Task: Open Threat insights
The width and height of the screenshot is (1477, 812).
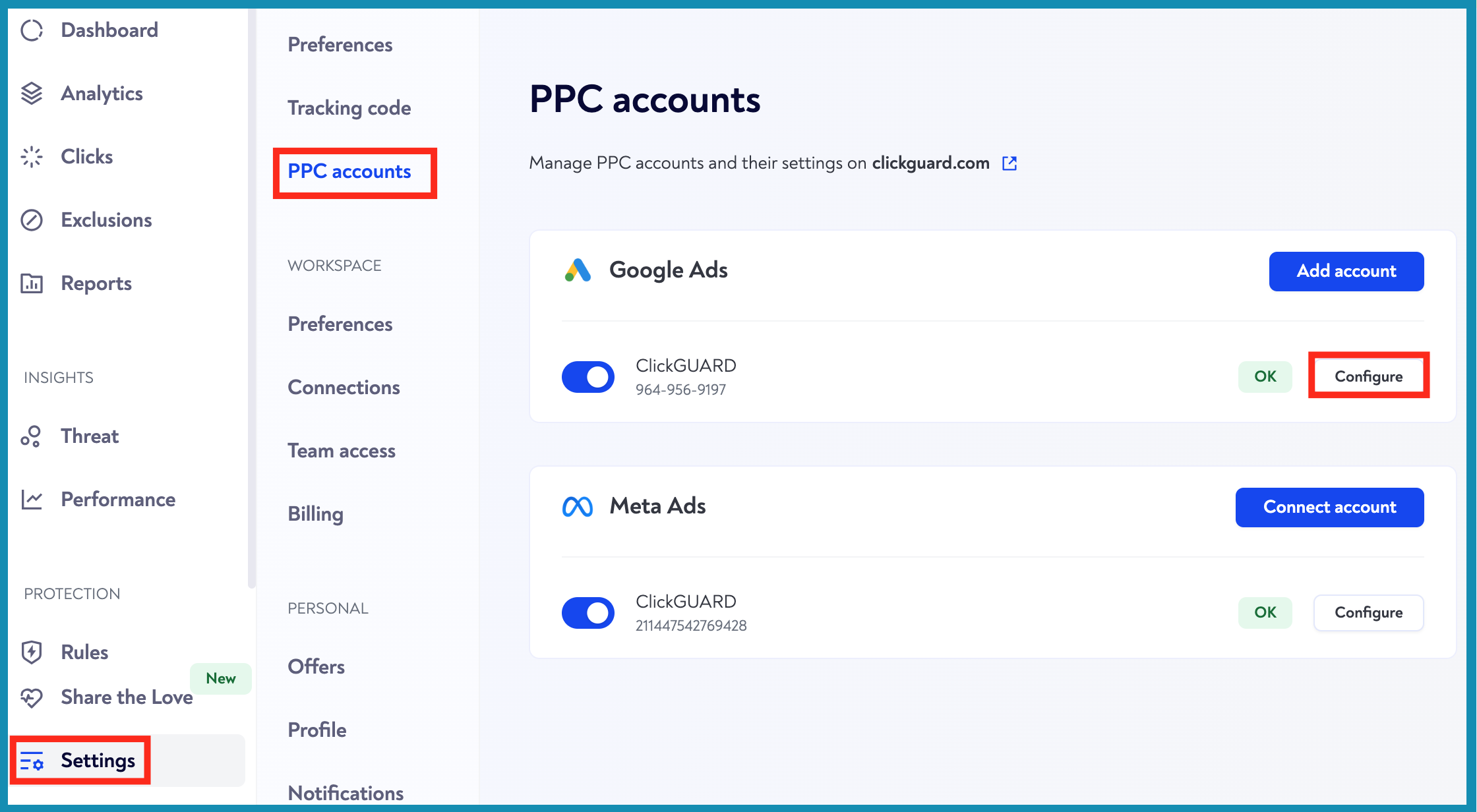Action: tap(90, 436)
